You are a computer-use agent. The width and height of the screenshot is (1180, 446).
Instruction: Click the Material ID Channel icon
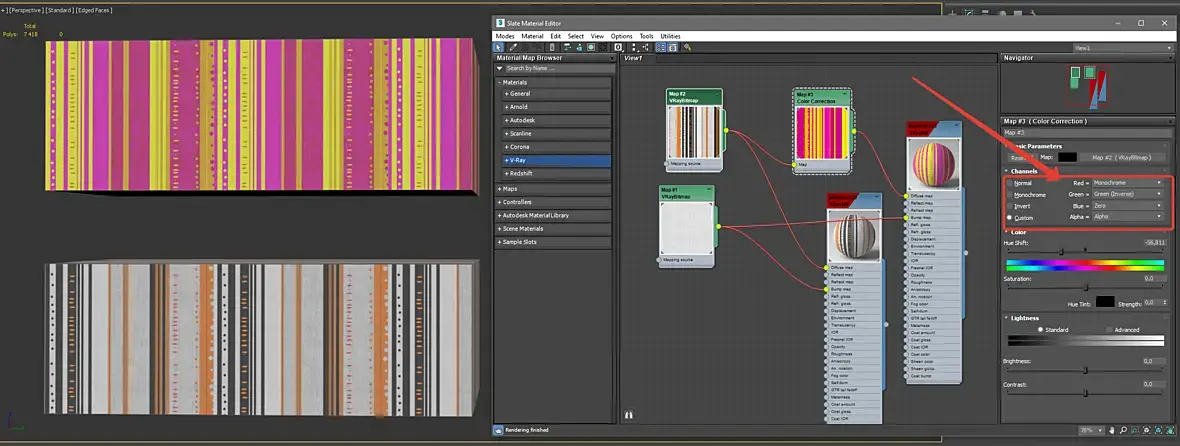click(618, 47)
